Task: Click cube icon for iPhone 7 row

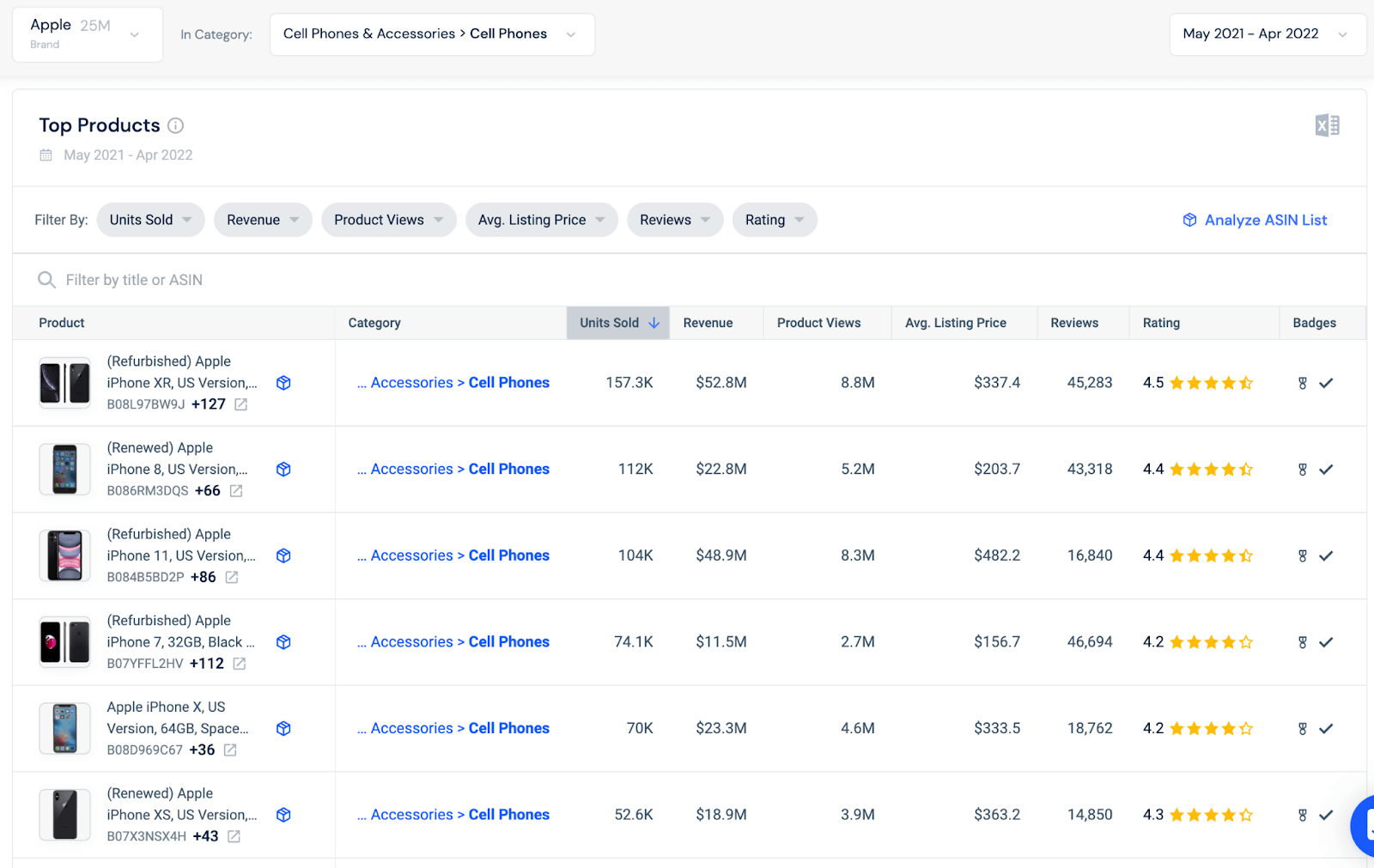Action: [283, 642]
